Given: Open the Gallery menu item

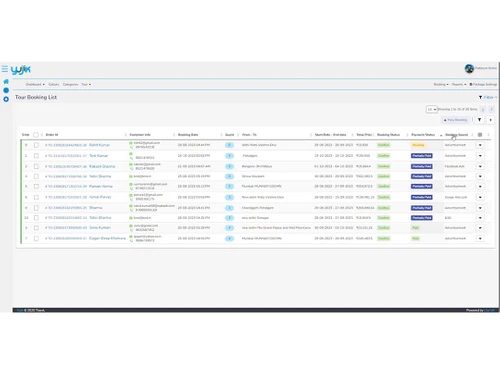Looking at the screenshot, I should 54,84.
